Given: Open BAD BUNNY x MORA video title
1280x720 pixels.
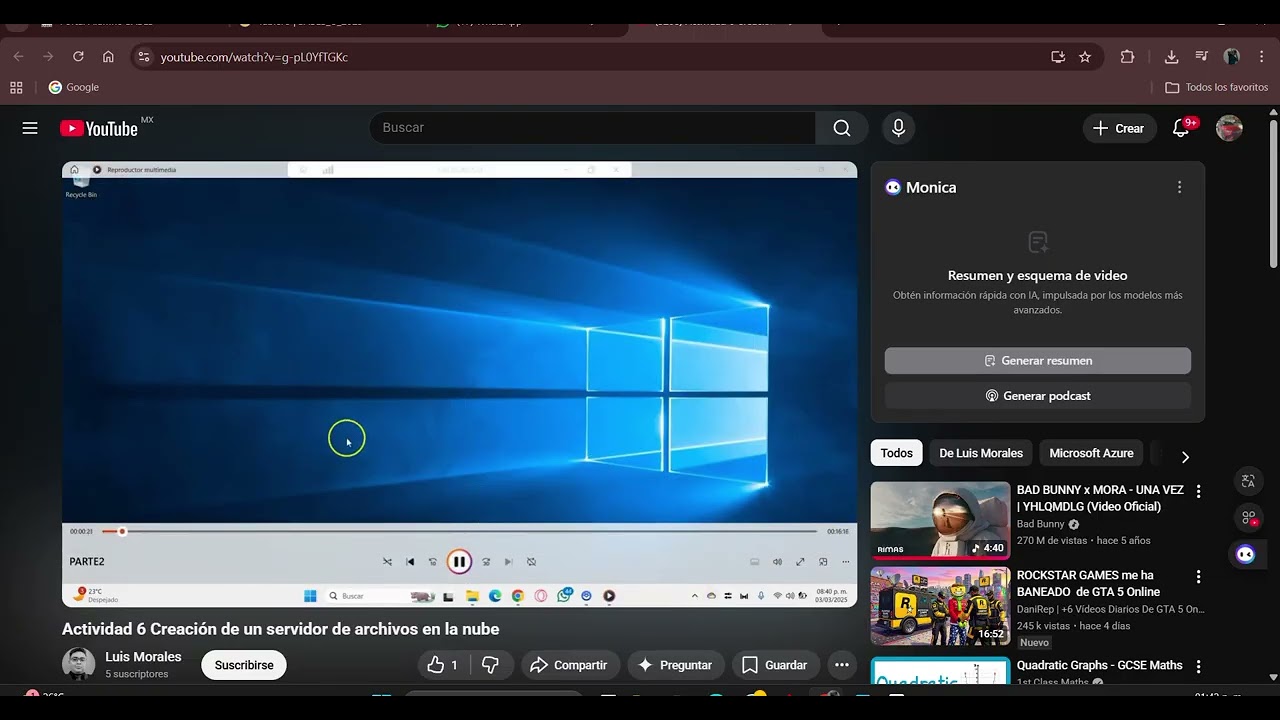Looking at the screenshot, I should click(x=1100, y=498).
